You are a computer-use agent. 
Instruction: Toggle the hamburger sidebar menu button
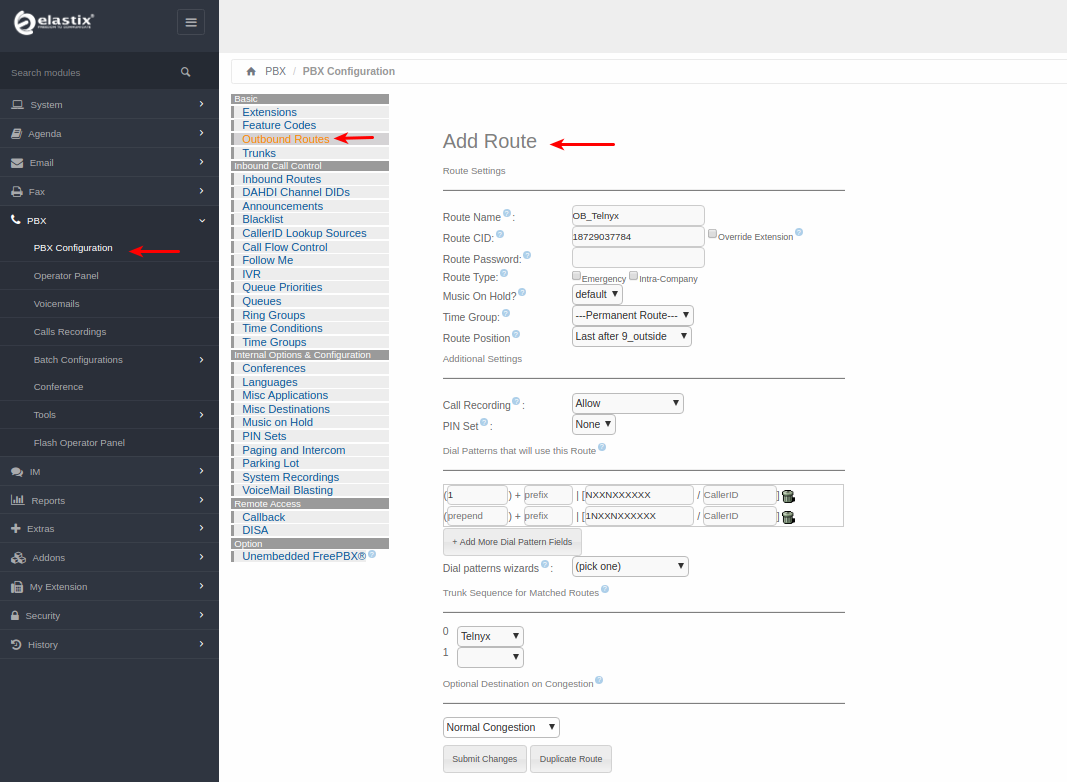191,22
